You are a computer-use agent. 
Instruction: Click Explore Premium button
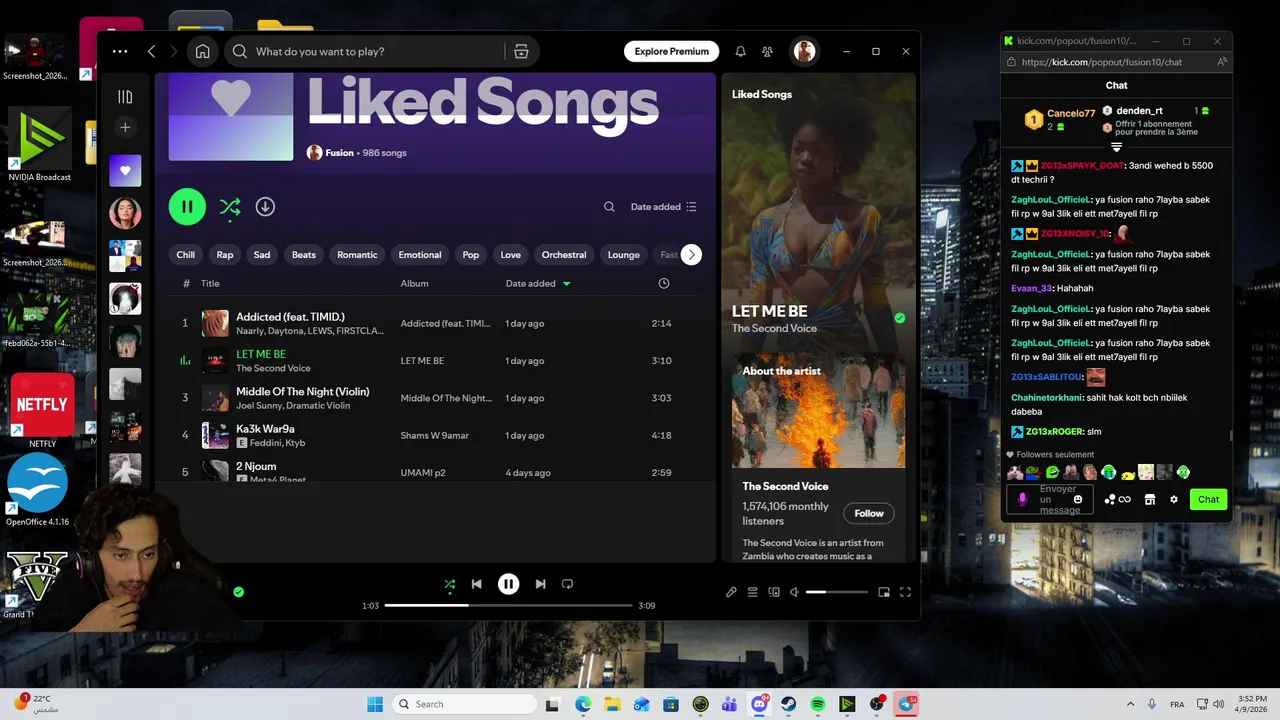(672, 51)
